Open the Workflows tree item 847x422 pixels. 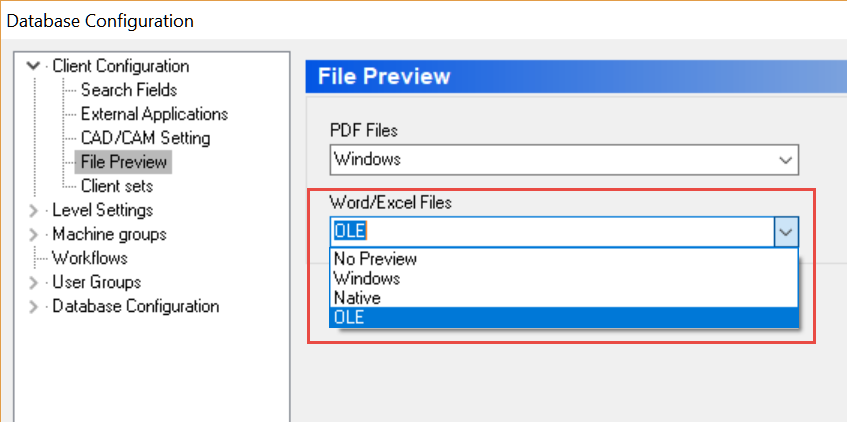89,258
